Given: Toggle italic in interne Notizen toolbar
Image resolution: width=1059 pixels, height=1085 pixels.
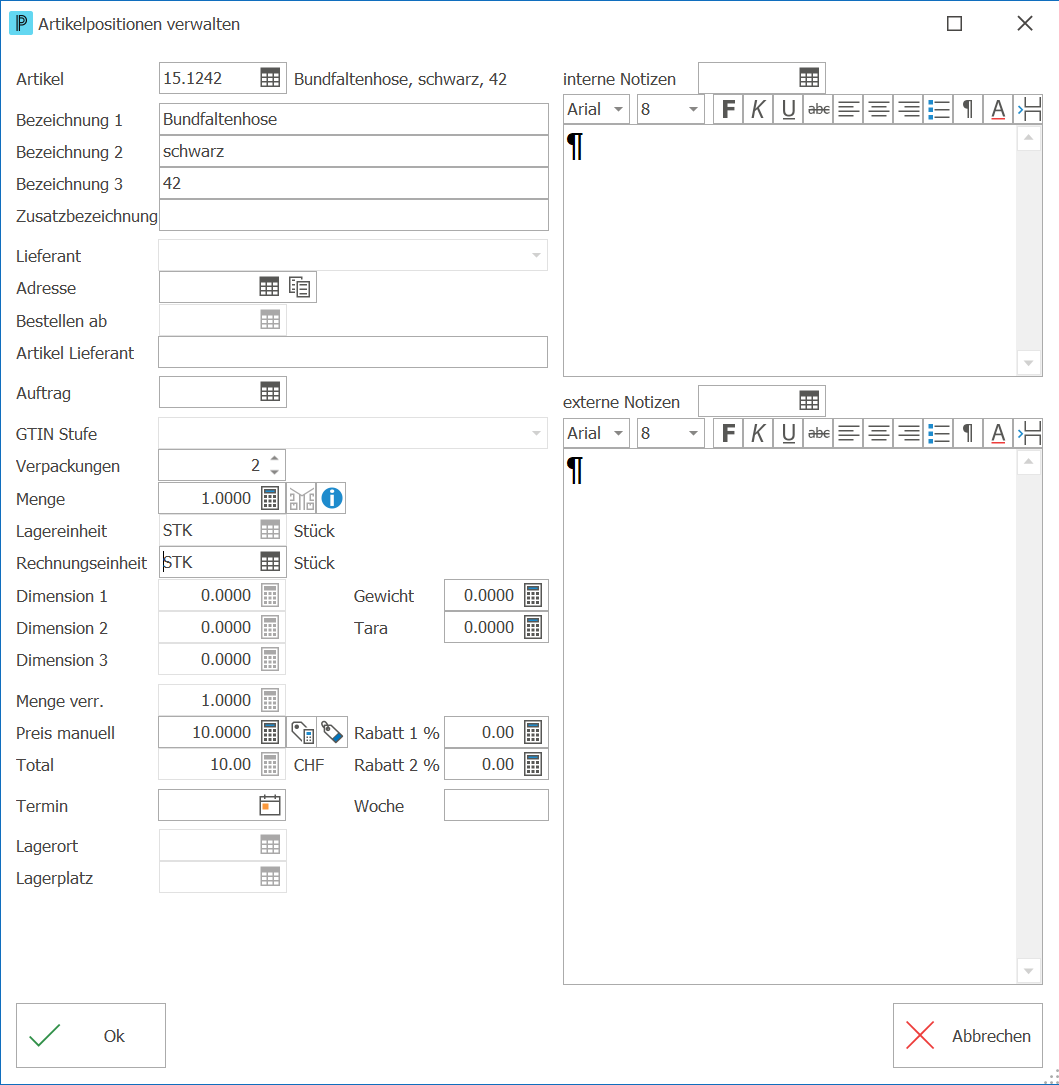Looking at the screenshot, I should tap(758, 109).
